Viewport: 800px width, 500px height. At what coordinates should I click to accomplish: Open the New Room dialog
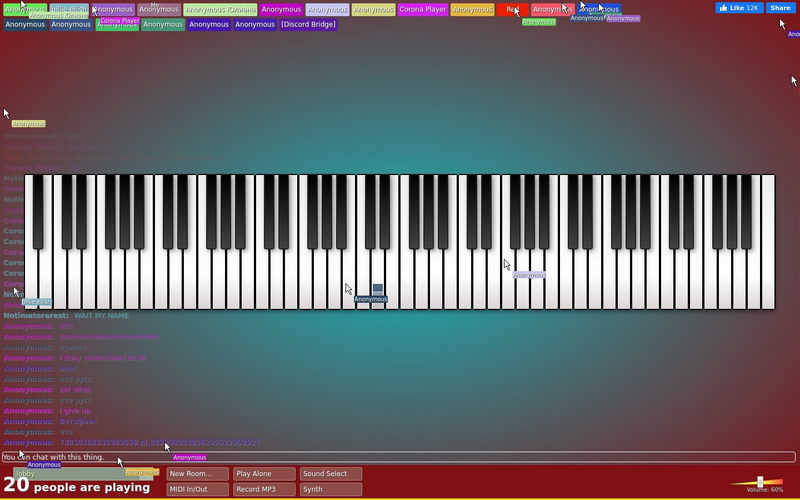pyautogui.click(x=197, y=473)
